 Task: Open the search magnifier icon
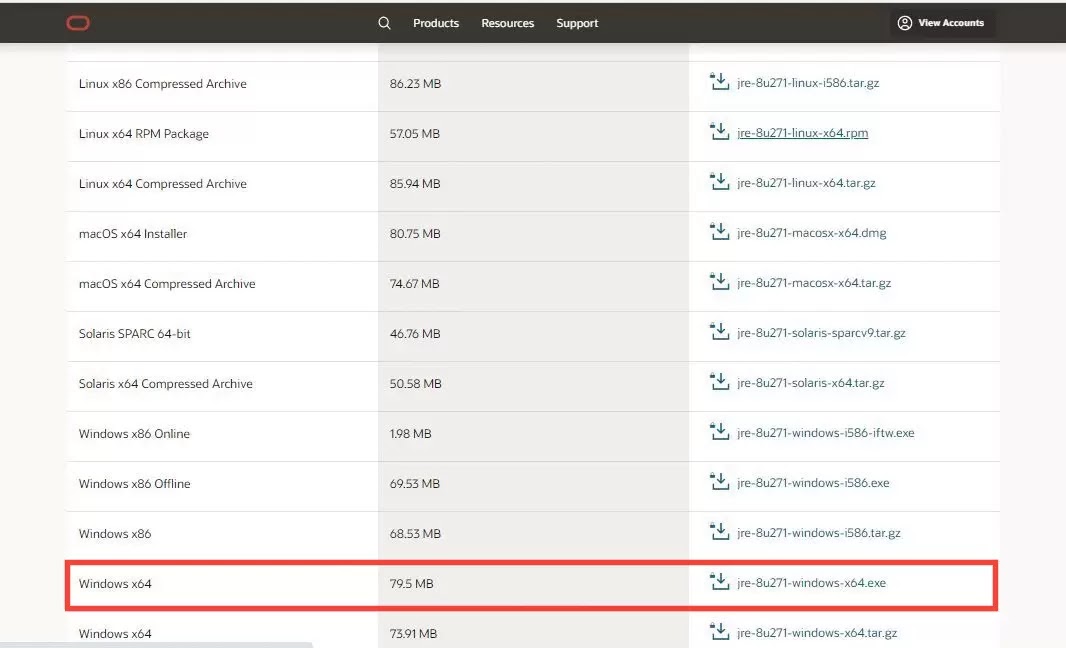pyautogui.click(x=384, y=23)
